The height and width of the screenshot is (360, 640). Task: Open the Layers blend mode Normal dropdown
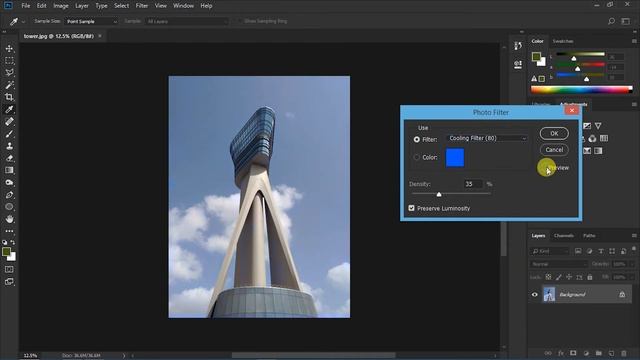[x=559, y=264]
